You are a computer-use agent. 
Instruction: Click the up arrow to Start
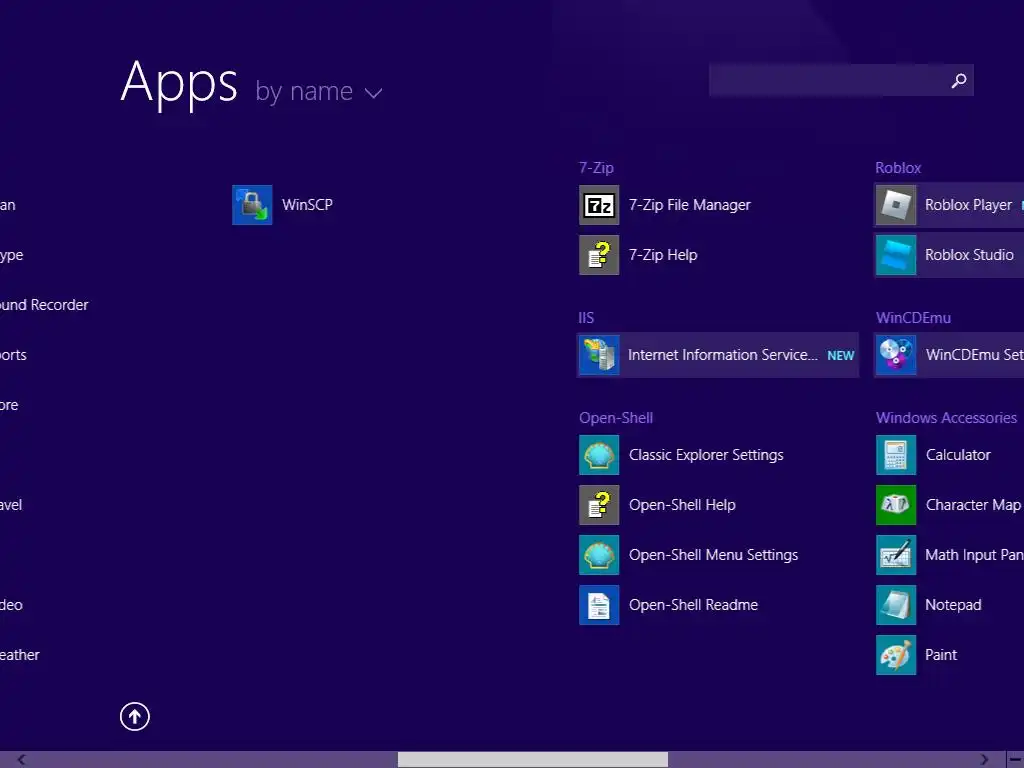coord(135,716)
